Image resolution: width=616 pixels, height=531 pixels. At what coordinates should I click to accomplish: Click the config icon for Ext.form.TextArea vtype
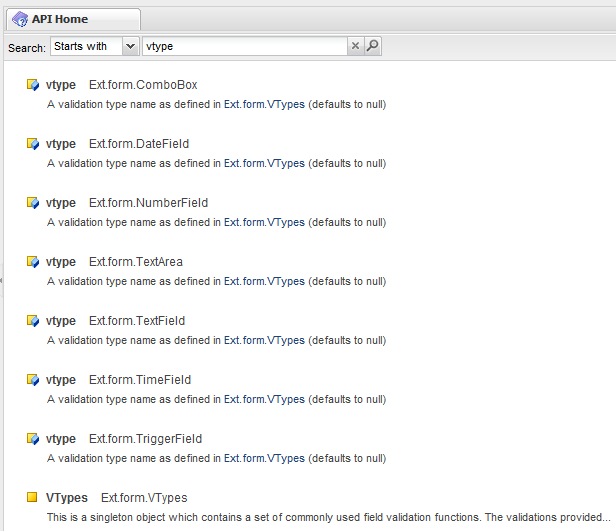[x=33, y=262]
